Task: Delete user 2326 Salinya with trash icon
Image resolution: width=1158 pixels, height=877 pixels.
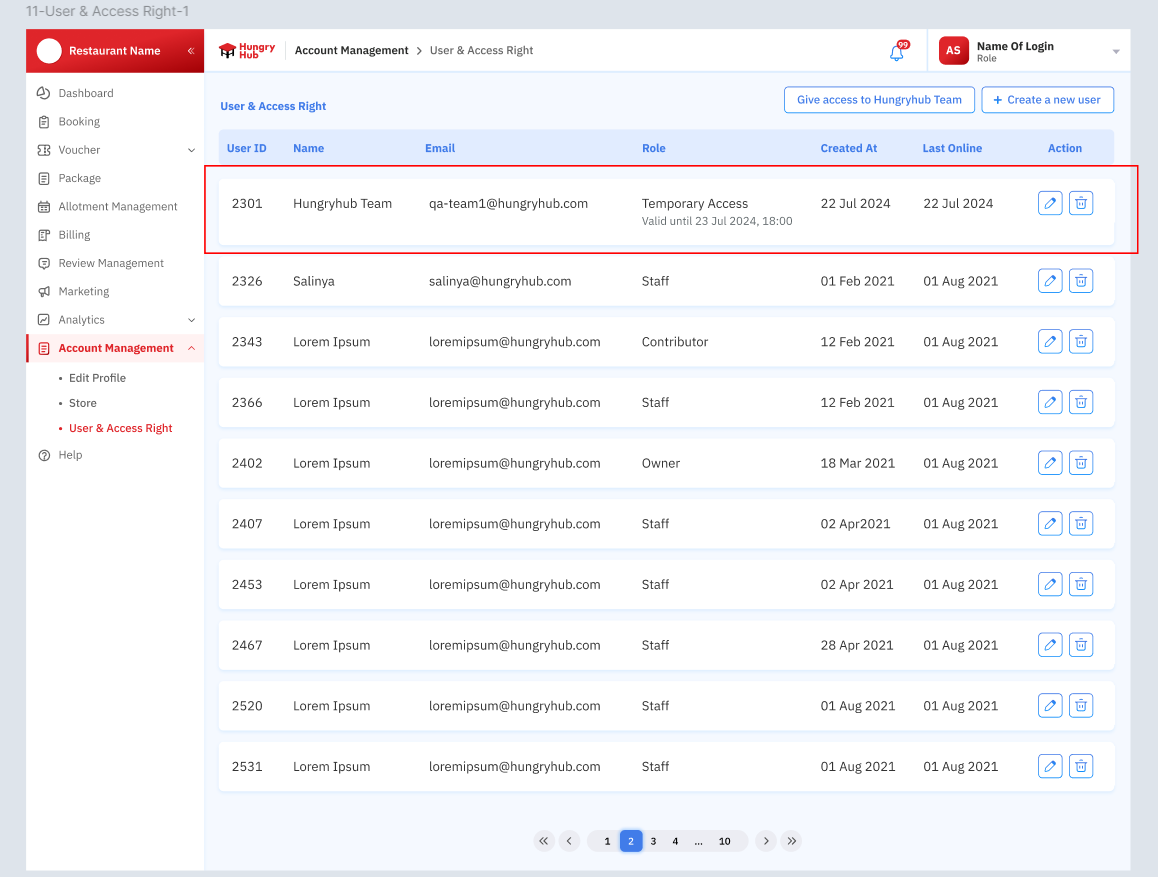Action: [x=1081, y=281]
